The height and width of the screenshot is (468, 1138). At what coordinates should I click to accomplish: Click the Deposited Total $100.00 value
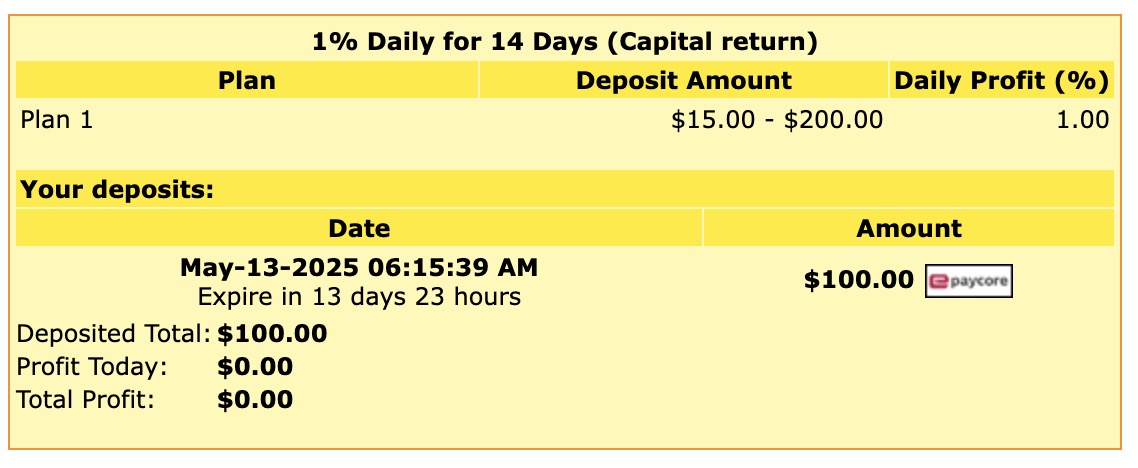(272, 334)
